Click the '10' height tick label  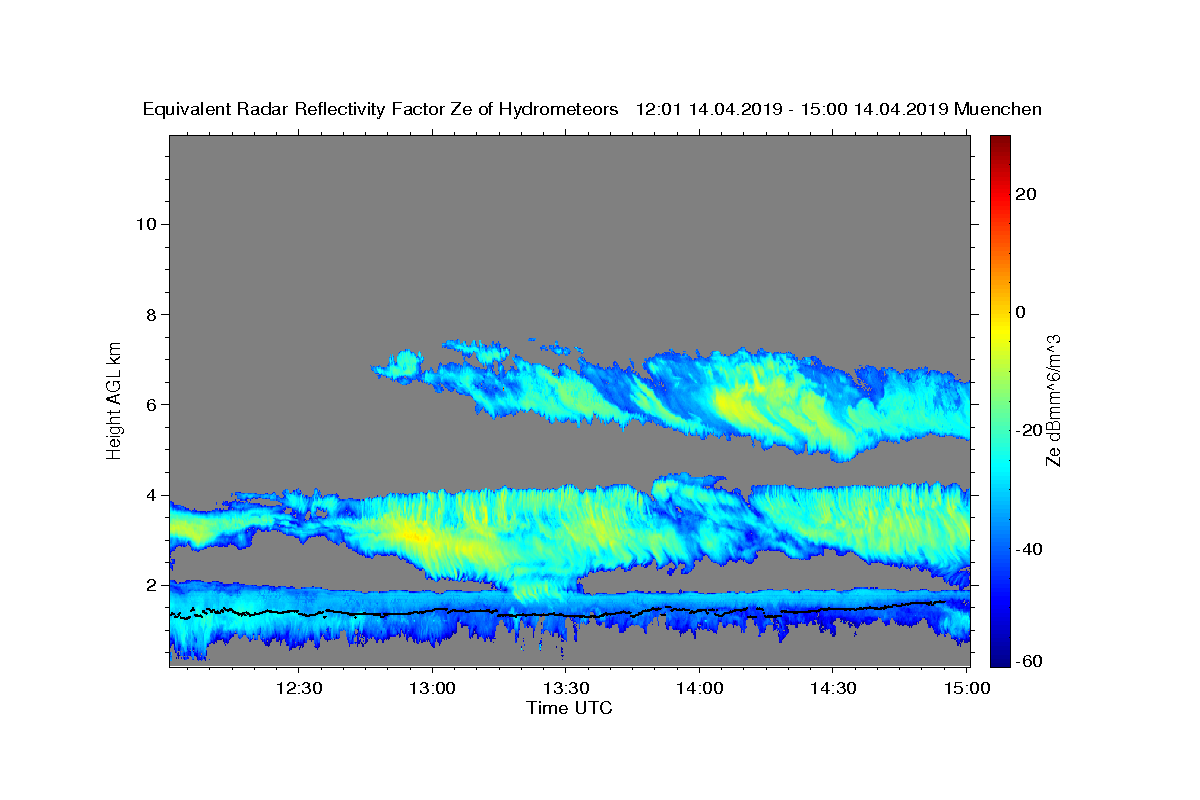click(x=147, y=224)
